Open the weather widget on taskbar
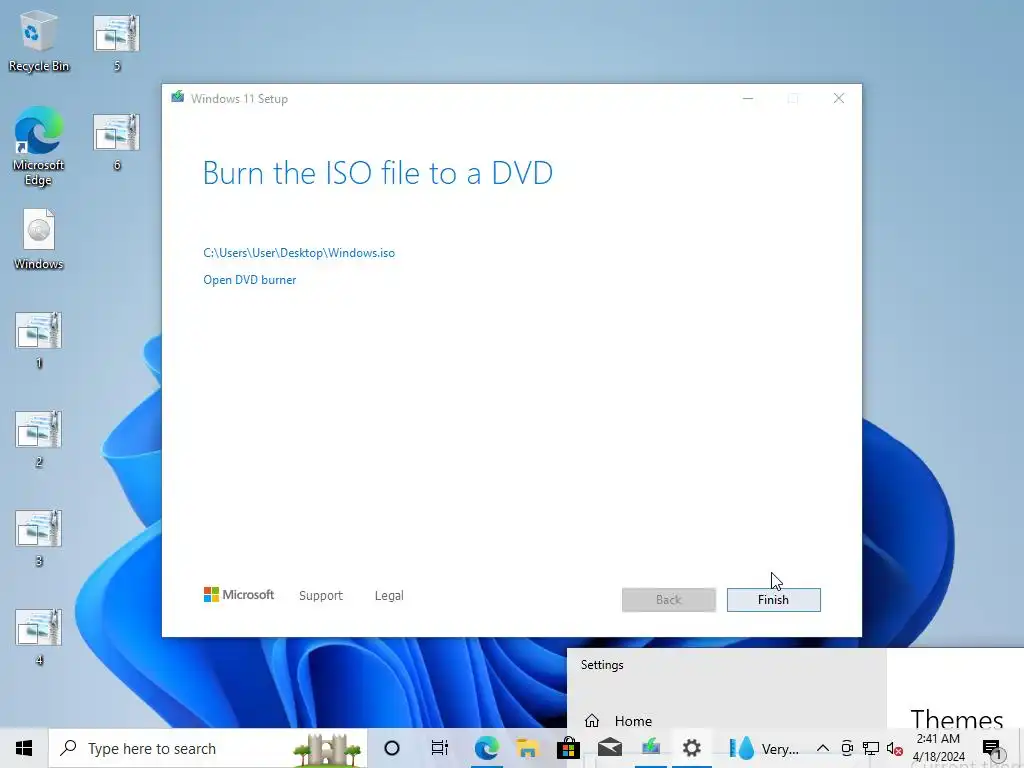The image size is (1024, 768). (763, 748)
